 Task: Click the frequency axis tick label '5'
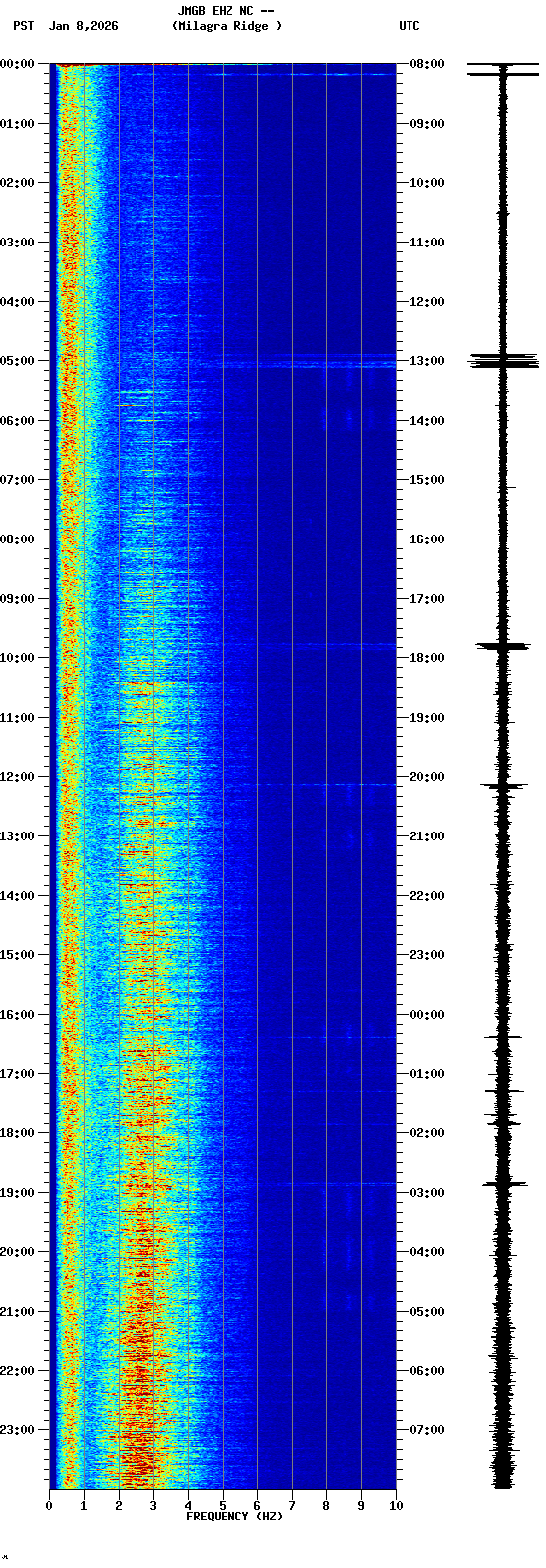coord(223,1506)
